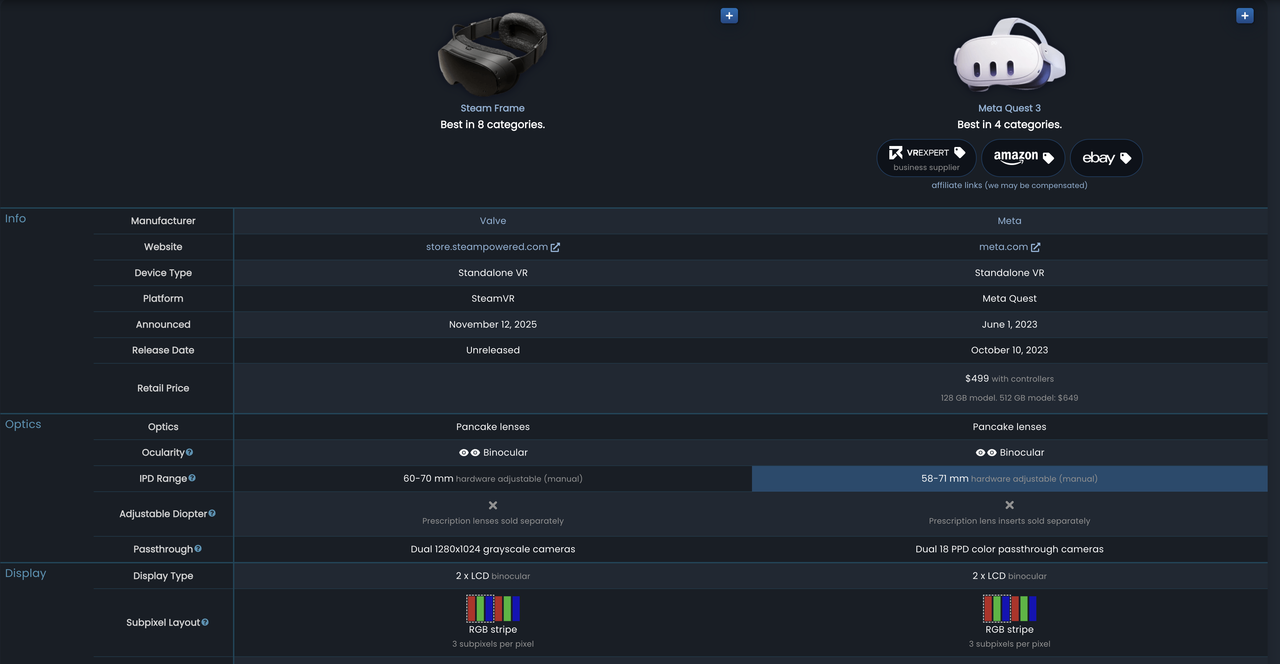Click the X icon under Steam Frame Adjustable Diopter
The image size is (1280, 664).
pyautogui.click(x=493, y=505)
